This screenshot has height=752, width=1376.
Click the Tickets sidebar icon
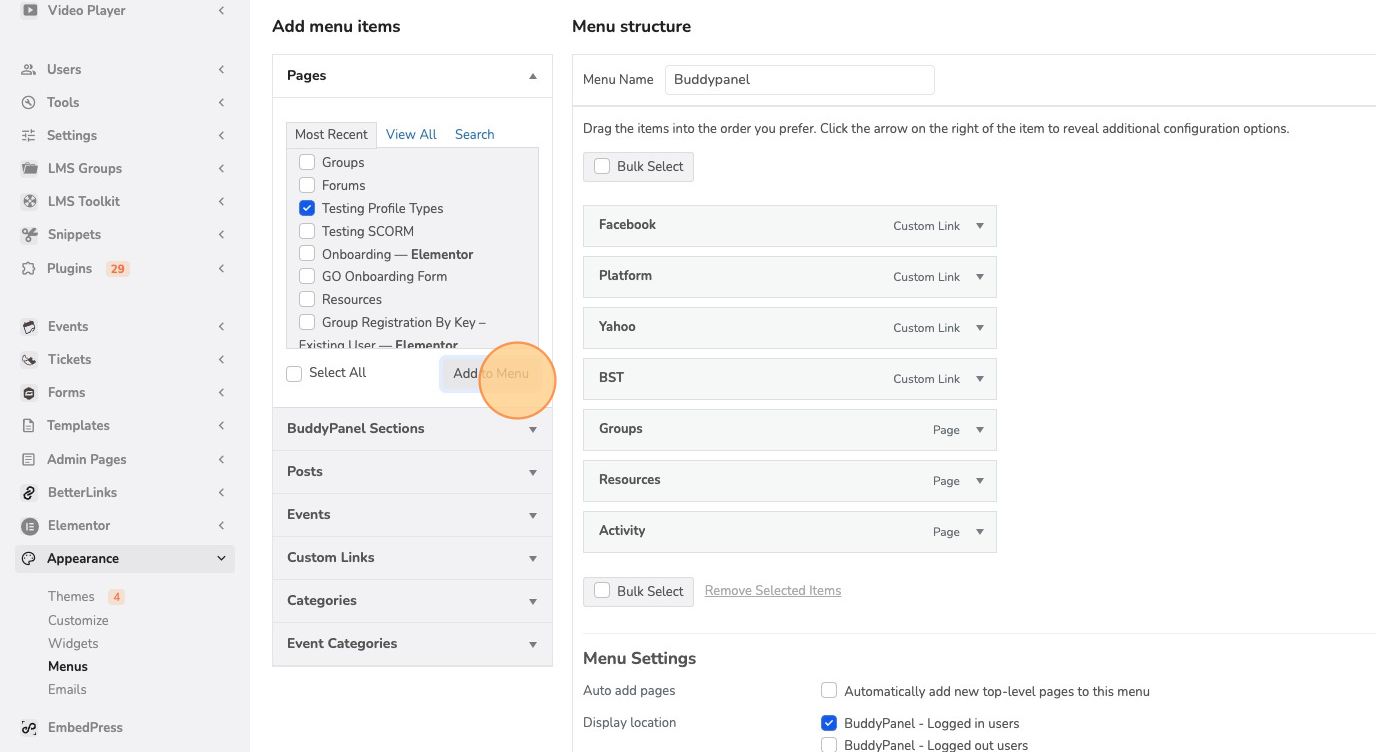(29, 360)
